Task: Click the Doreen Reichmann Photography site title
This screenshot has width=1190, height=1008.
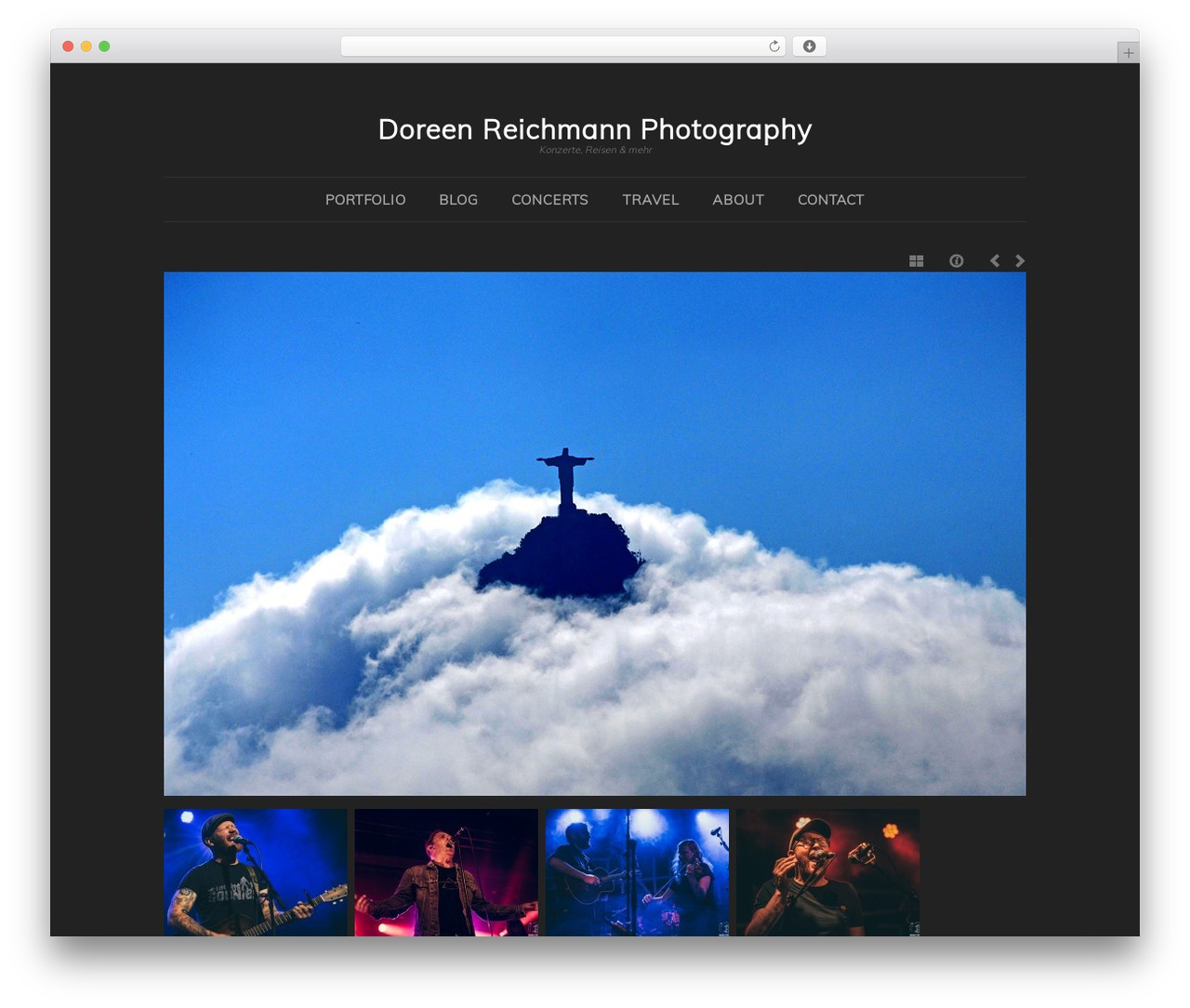Action: tap(595, 129)
